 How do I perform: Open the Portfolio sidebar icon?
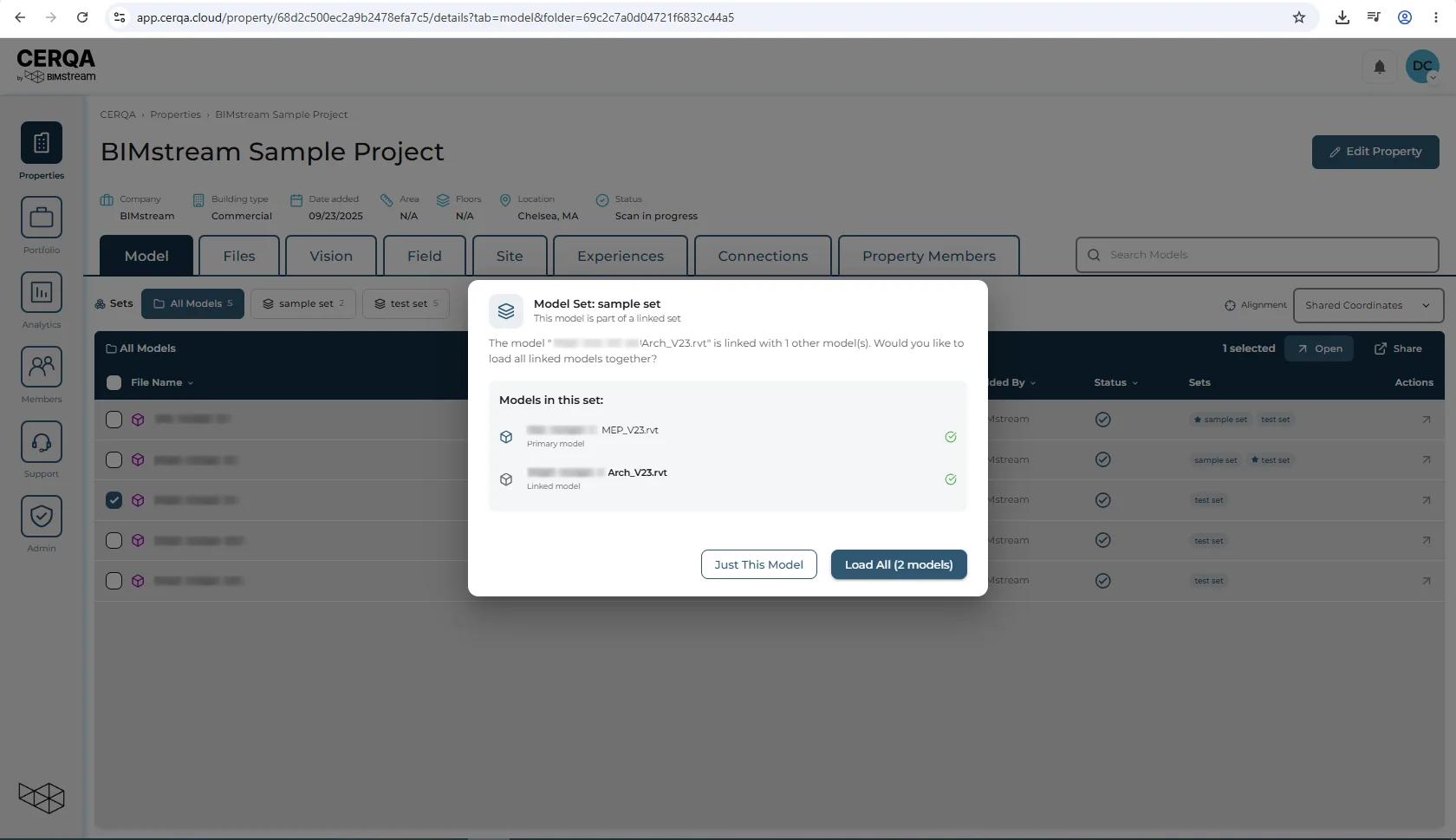click(42, 218)
